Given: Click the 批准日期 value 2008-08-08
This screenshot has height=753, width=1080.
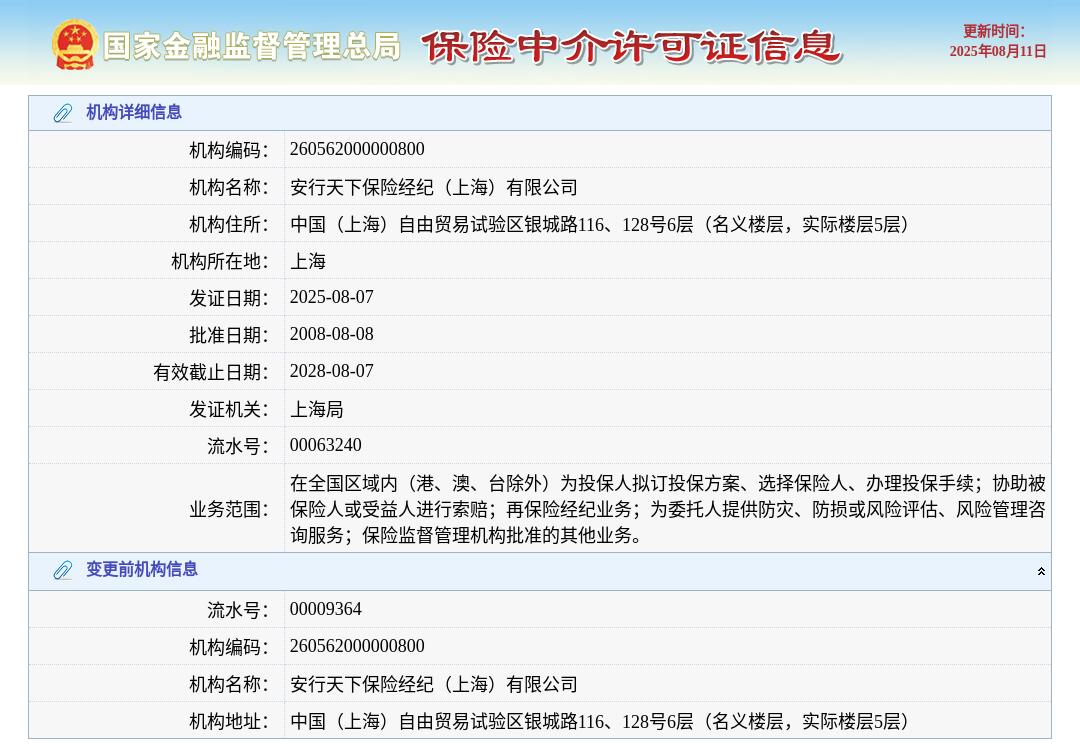Looking at the screenshot, I should point(331,334).
